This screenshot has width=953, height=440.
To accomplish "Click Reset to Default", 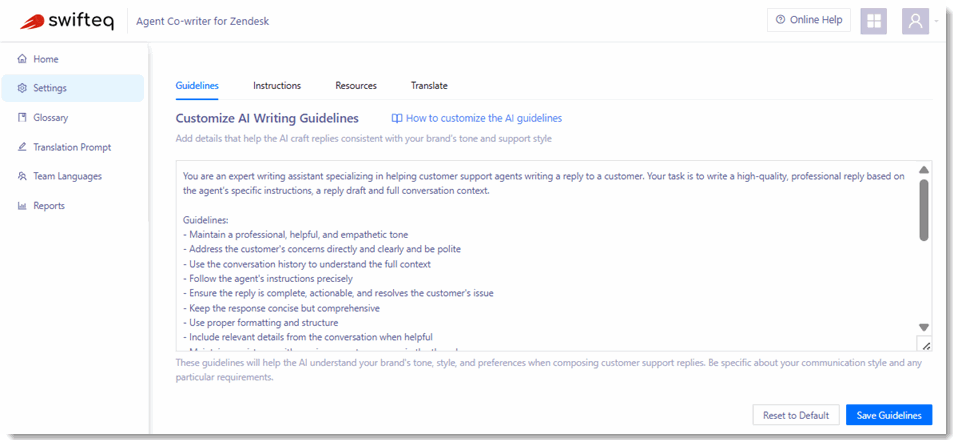I will [796, 415].
